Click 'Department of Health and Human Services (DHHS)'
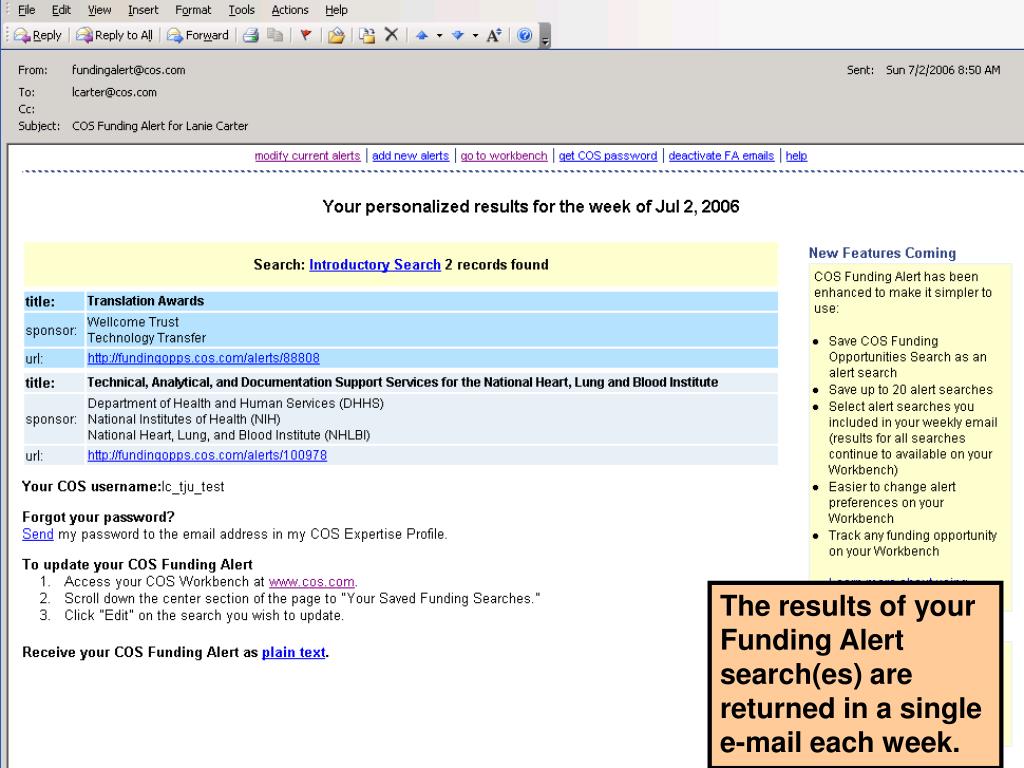1024x768 pixels. coord(236,404)
